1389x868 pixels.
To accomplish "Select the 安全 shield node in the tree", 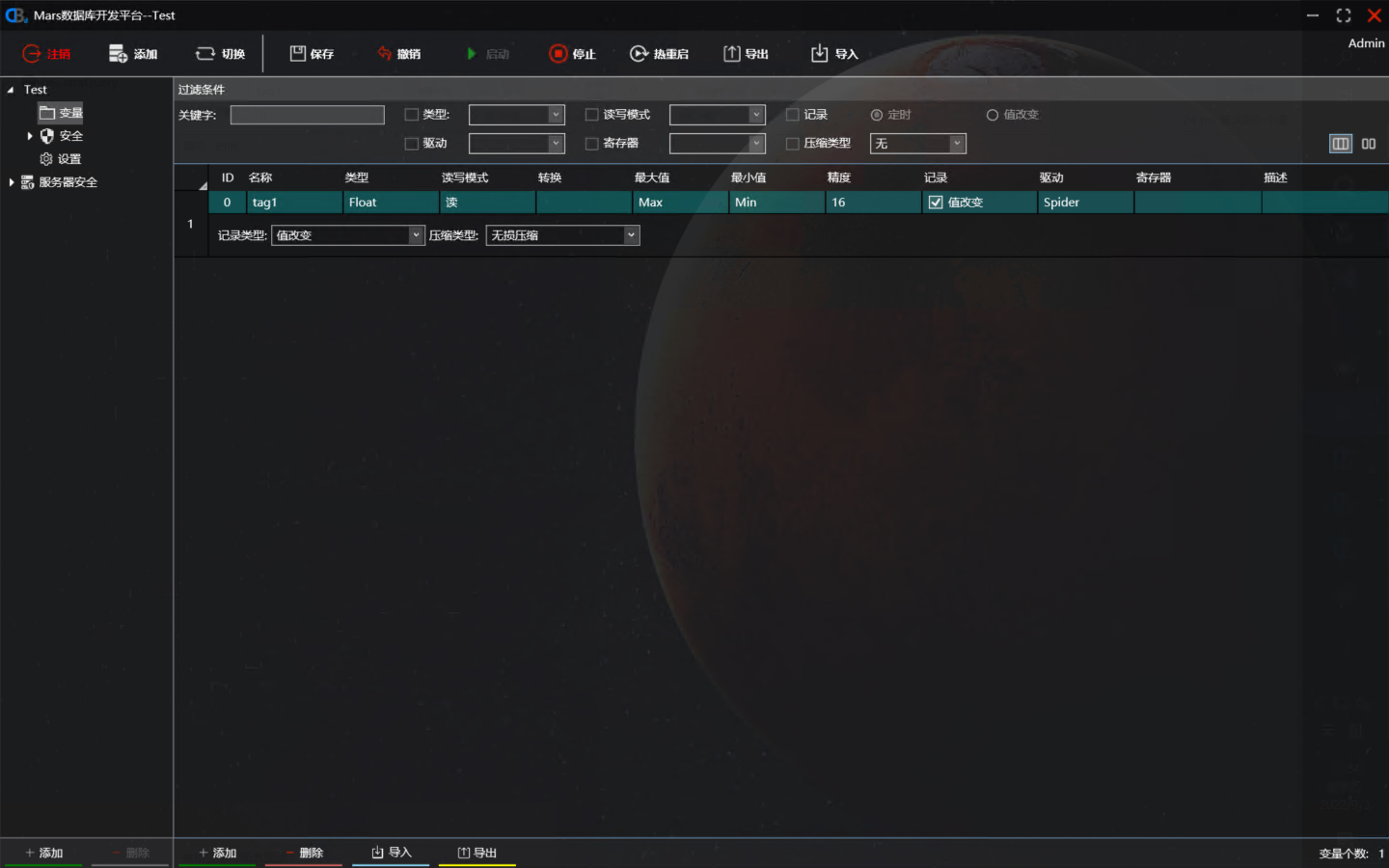I will pos(61,136).
